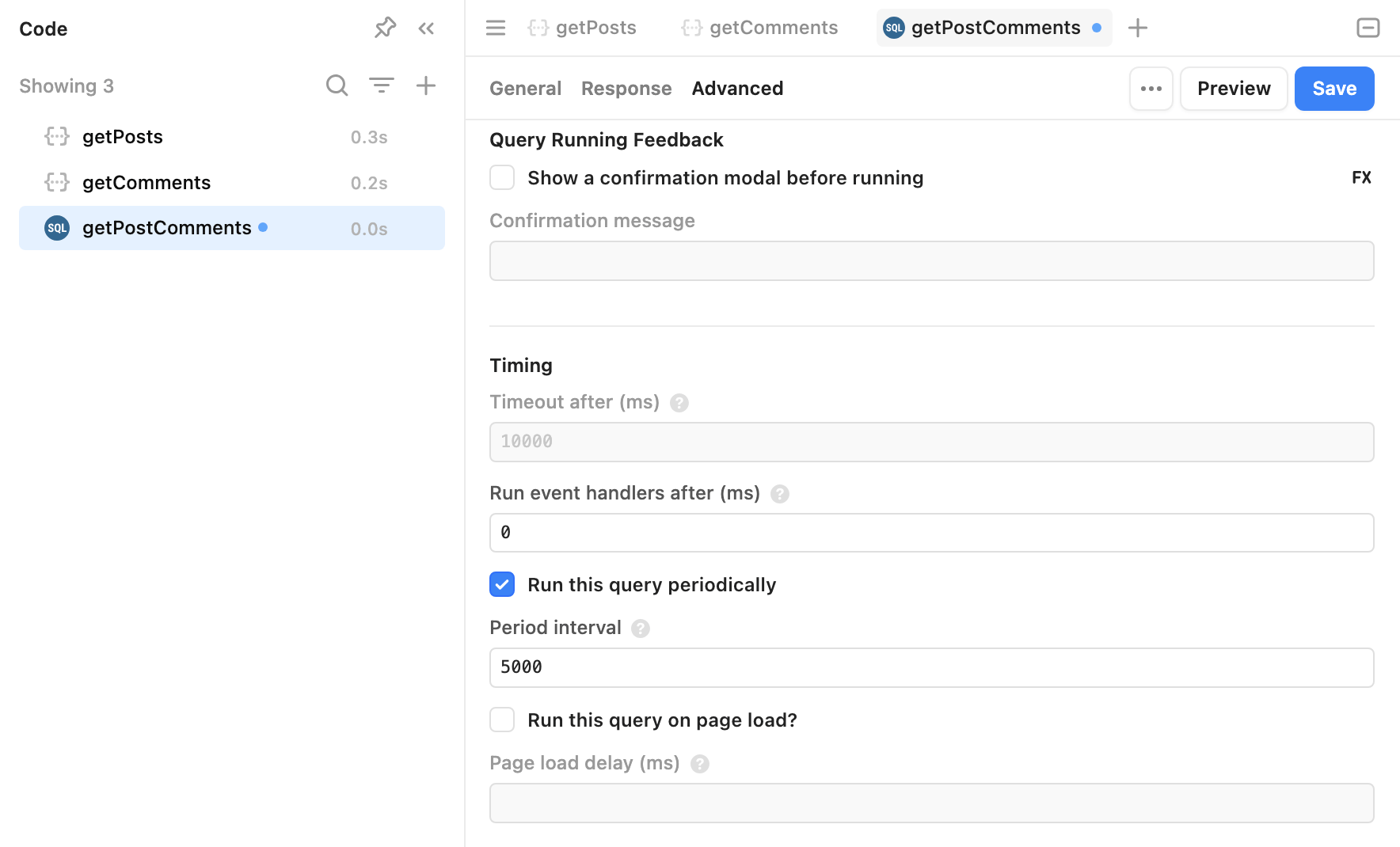
Task: Enable confirmation modal before running checkbox
Action: 502,177
